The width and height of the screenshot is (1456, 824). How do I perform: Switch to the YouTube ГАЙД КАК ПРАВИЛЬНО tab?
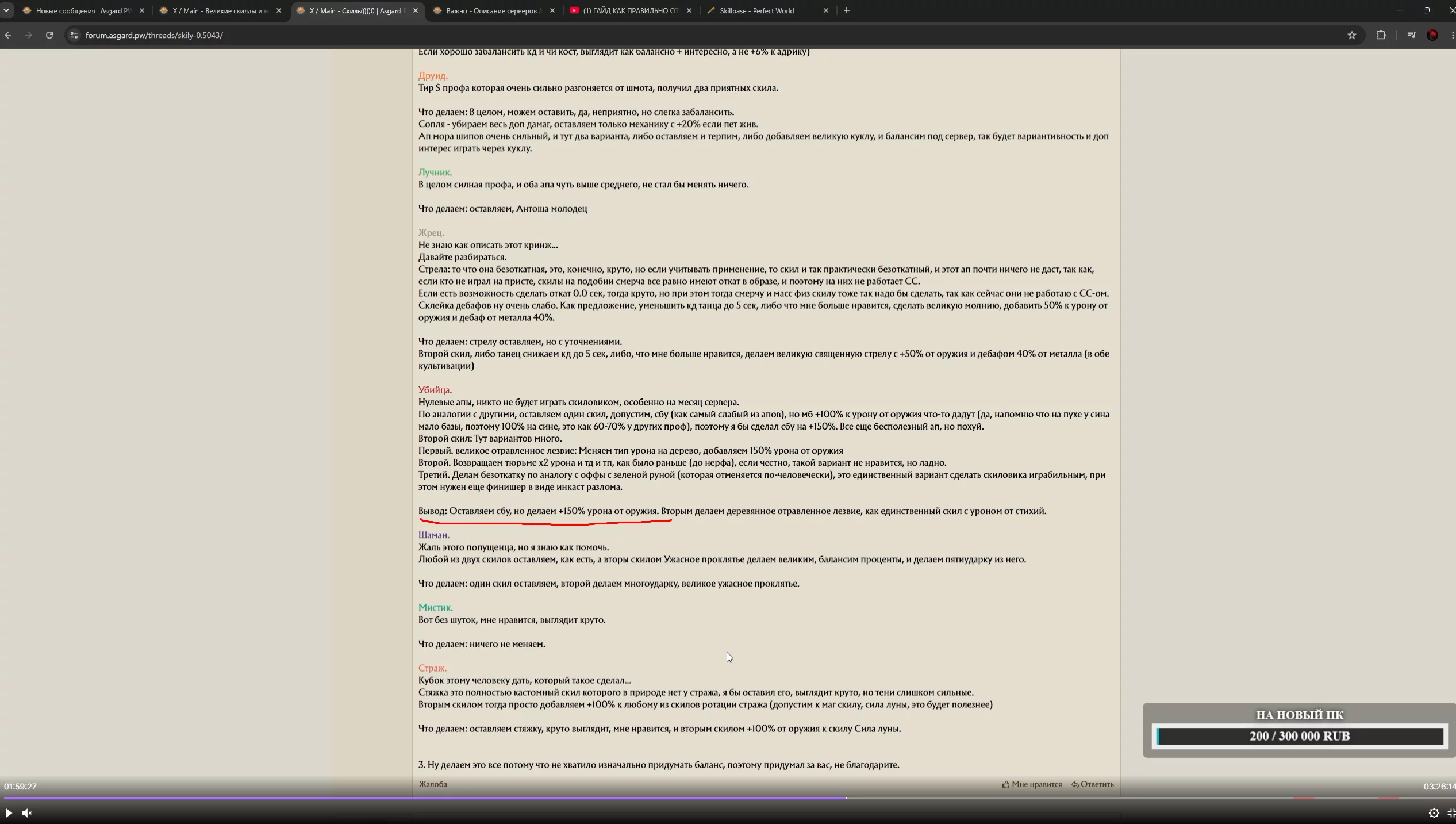point(631,10)
